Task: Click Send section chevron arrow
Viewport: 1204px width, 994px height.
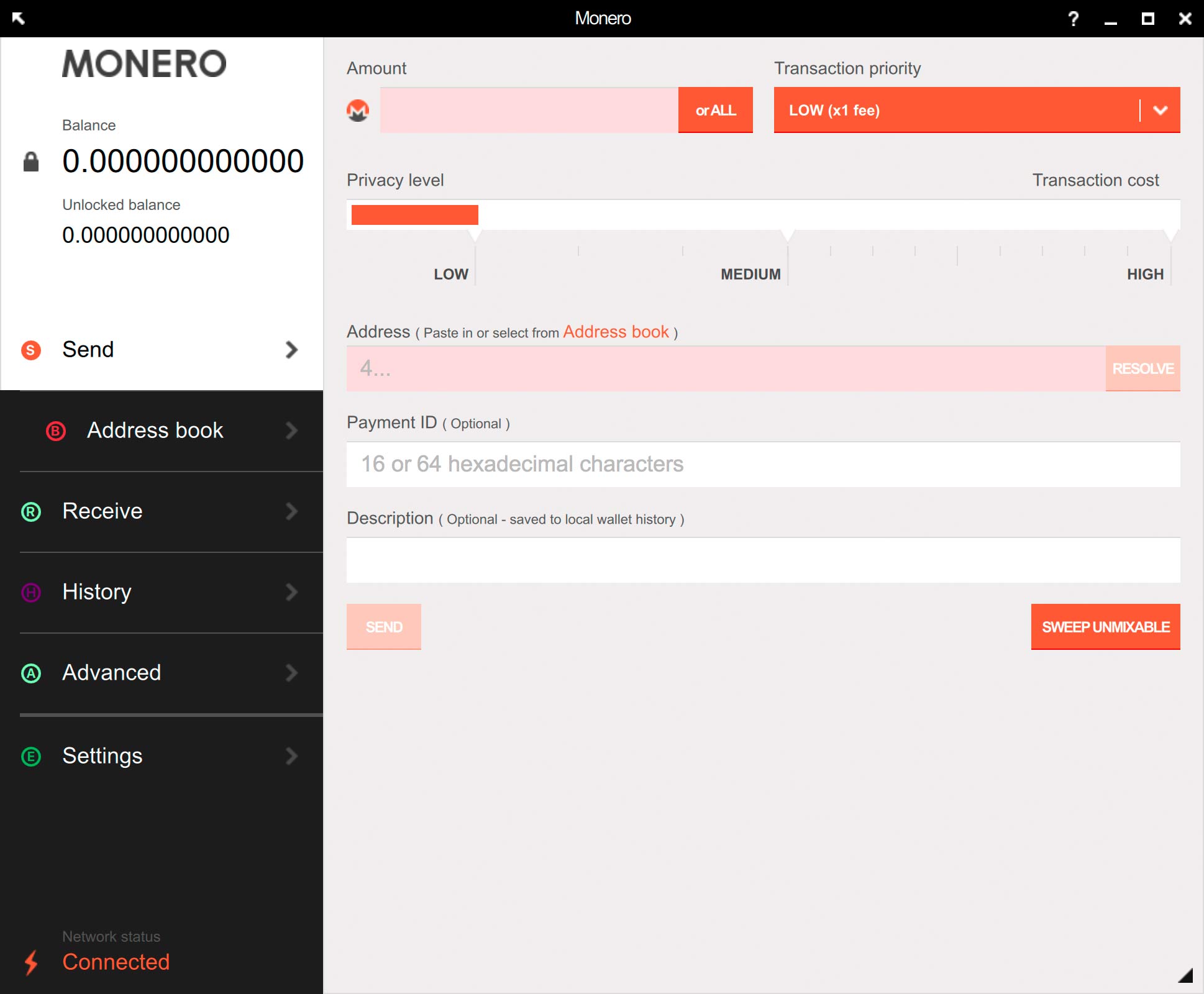Action: (293, 350)
